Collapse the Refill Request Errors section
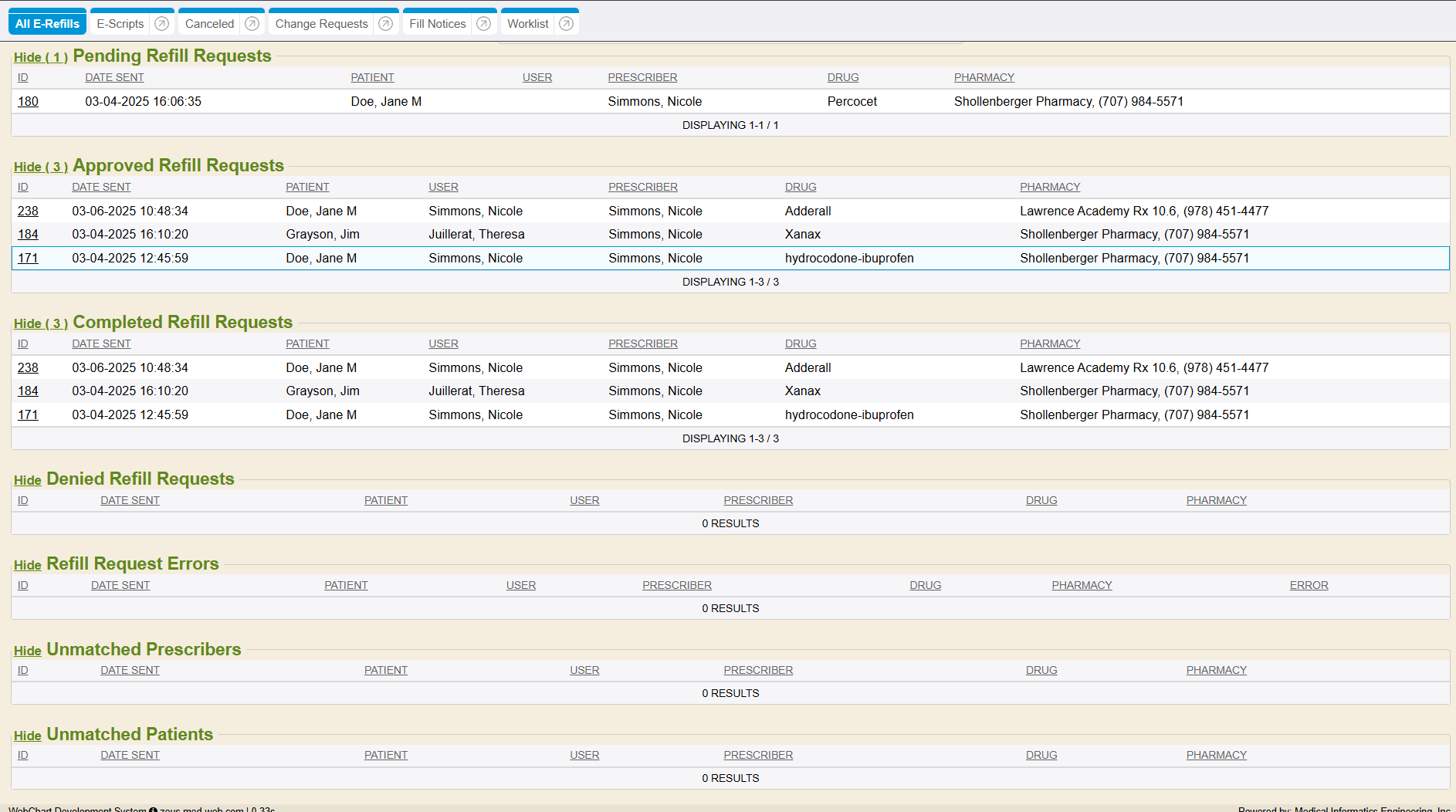 (27, 565)
